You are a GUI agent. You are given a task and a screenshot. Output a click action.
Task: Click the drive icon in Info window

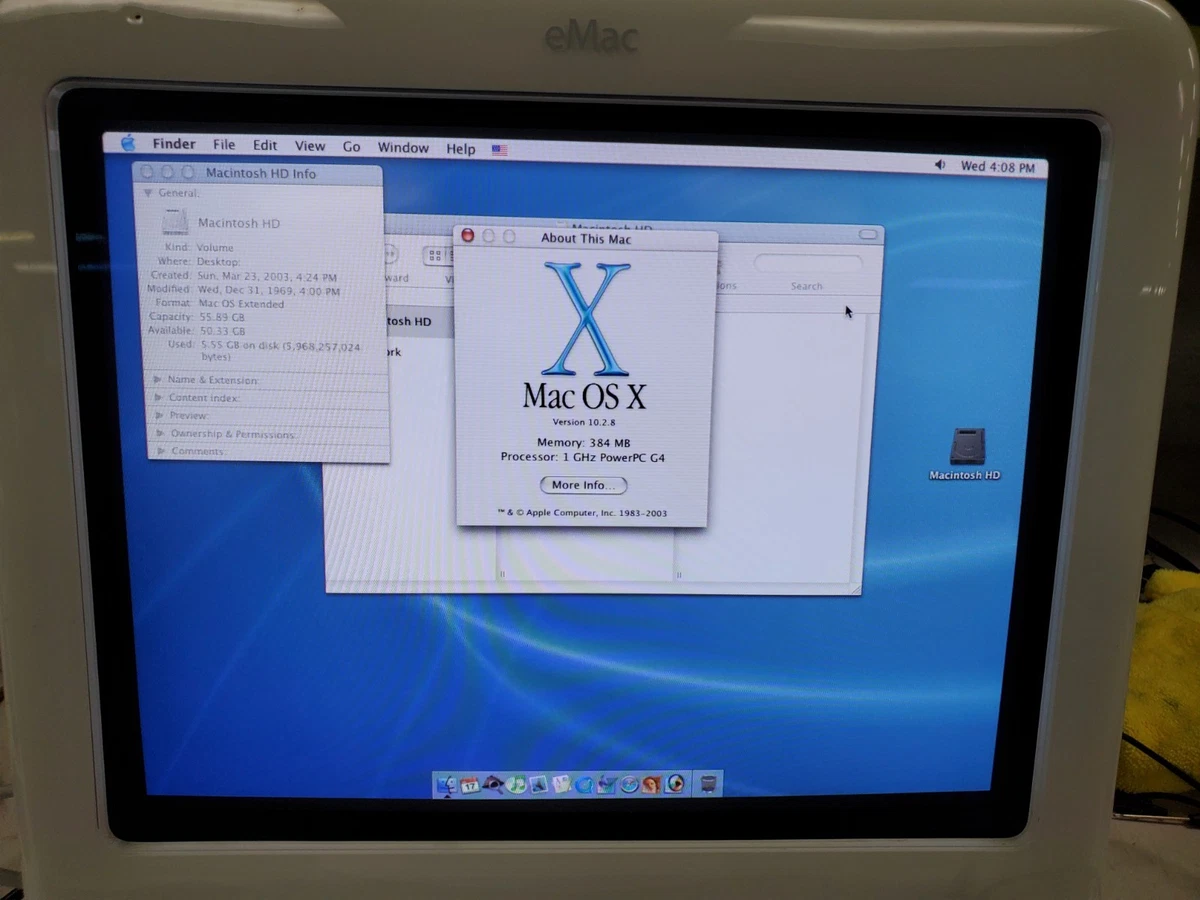(x=176, y=221)
